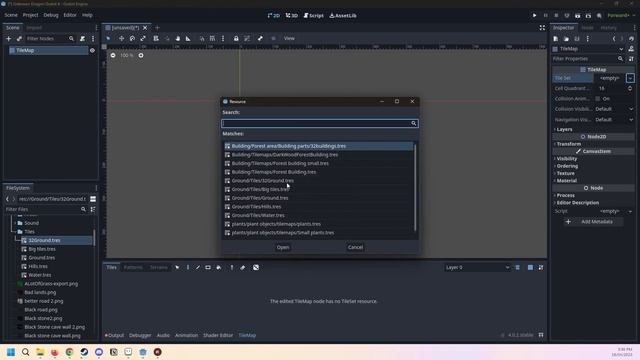Switch workspace to 3D view
Image resolution: width=640 pixels, height=360 pixels.
pyautogui.click(x=291, y=16)
